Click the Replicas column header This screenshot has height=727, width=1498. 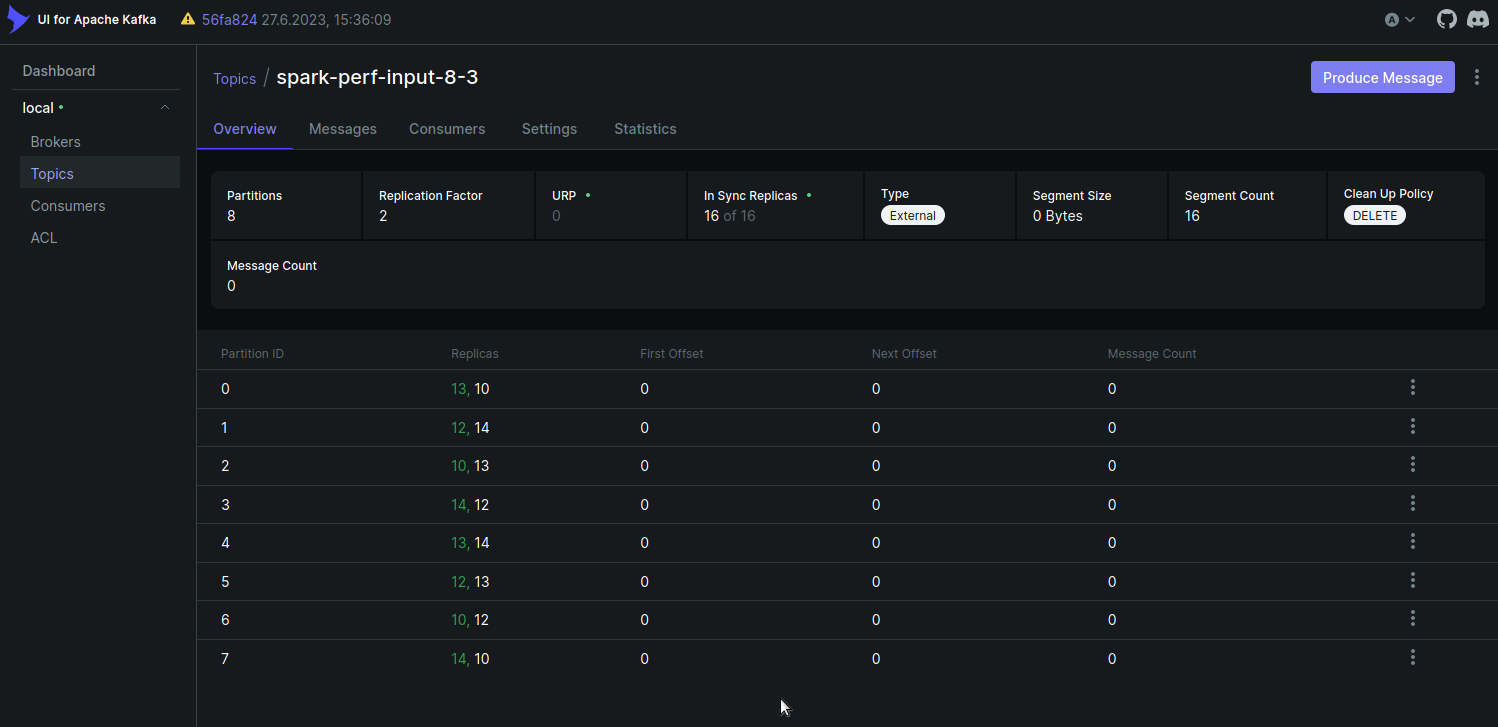pos(475,354)
